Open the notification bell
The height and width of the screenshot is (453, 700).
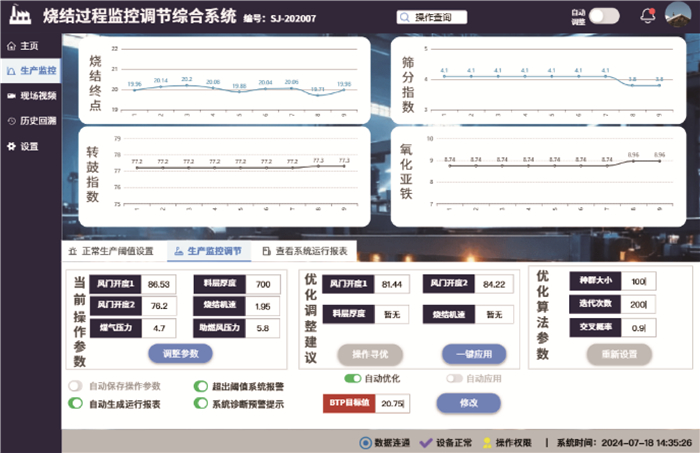pyautogui.click(x=648, y=16)
